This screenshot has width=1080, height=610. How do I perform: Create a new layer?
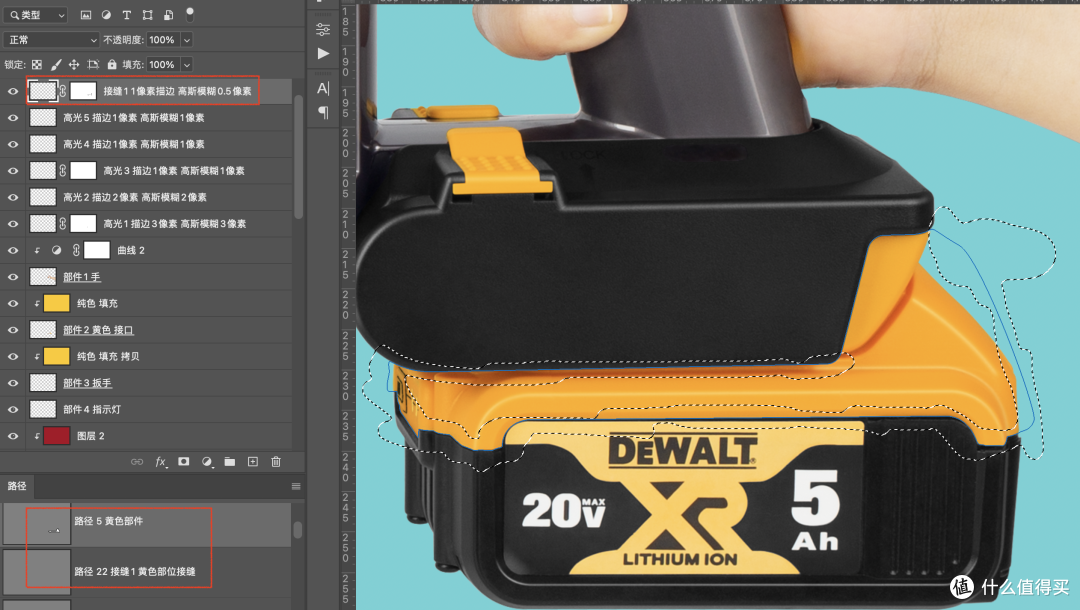tap(253, 462)
